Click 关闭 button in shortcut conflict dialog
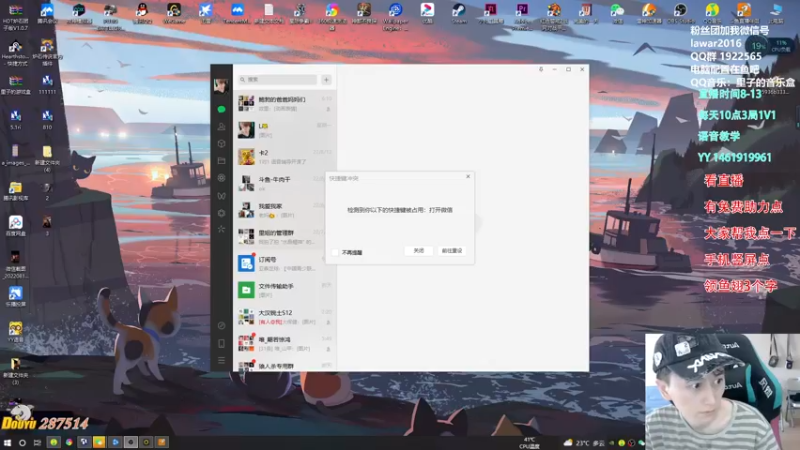The width and height of the screenshot is (800, 450). click(418, 251)
